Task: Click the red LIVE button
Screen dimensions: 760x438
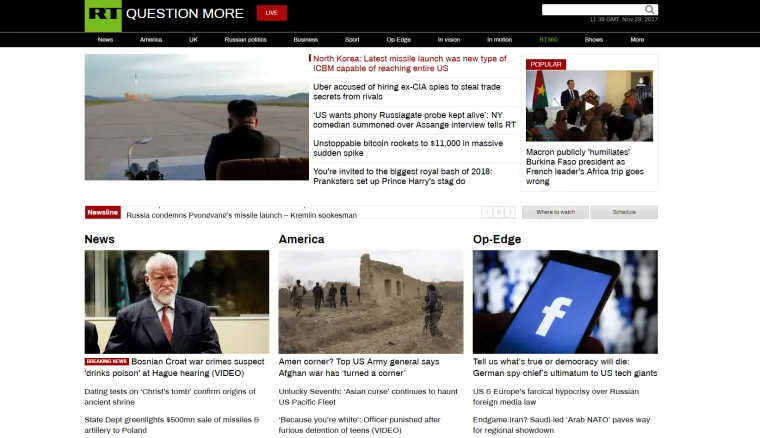Action: (x=271, y=13)
